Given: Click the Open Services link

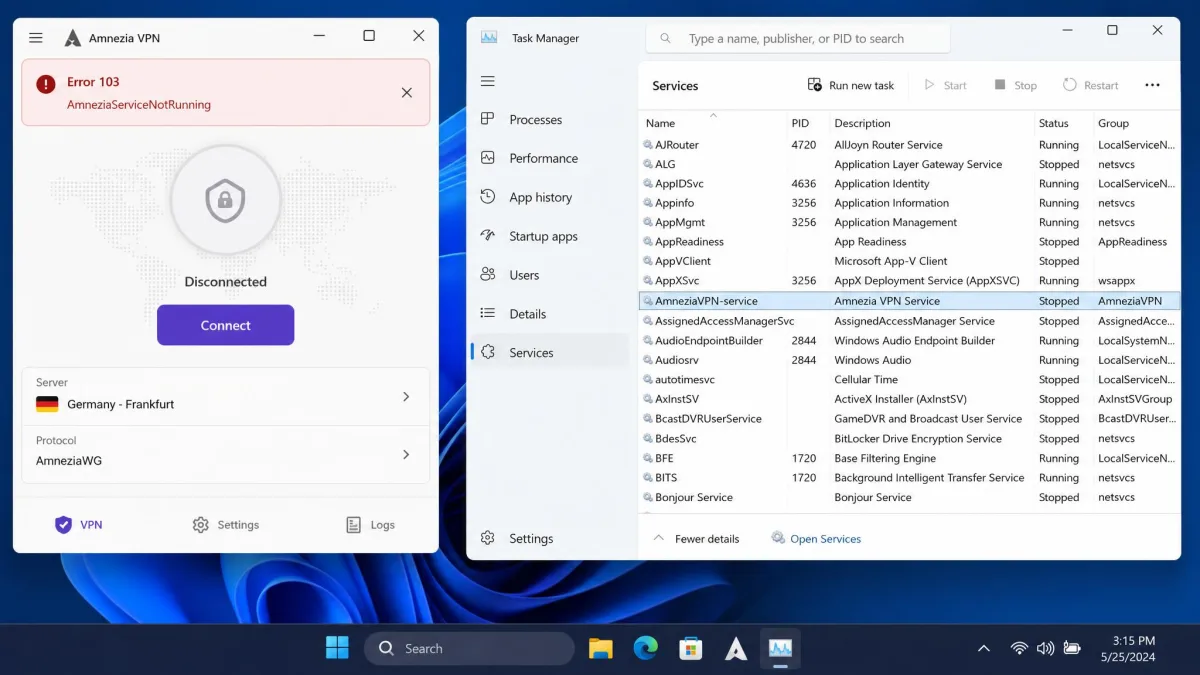Looking at the screenshot, I should pos(816,538).
